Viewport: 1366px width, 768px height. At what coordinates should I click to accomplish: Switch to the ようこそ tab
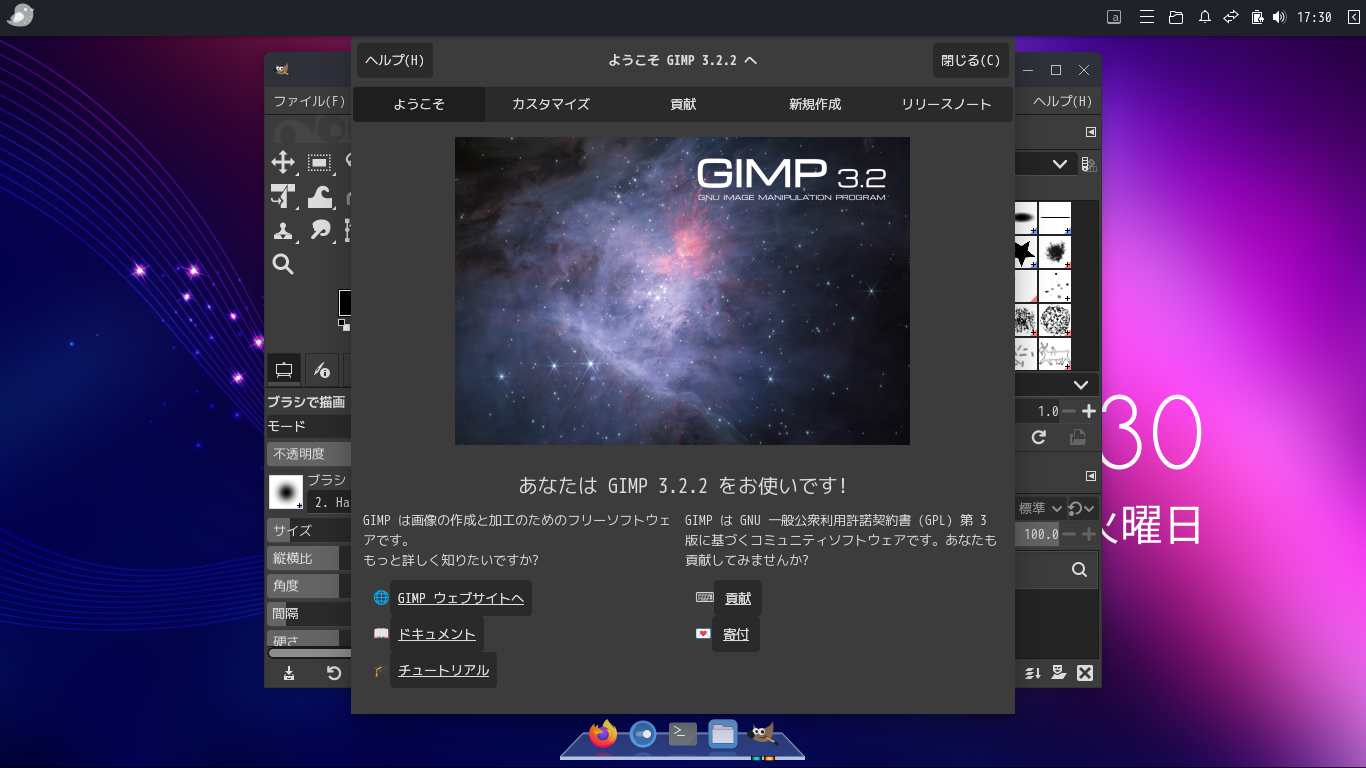419,104
